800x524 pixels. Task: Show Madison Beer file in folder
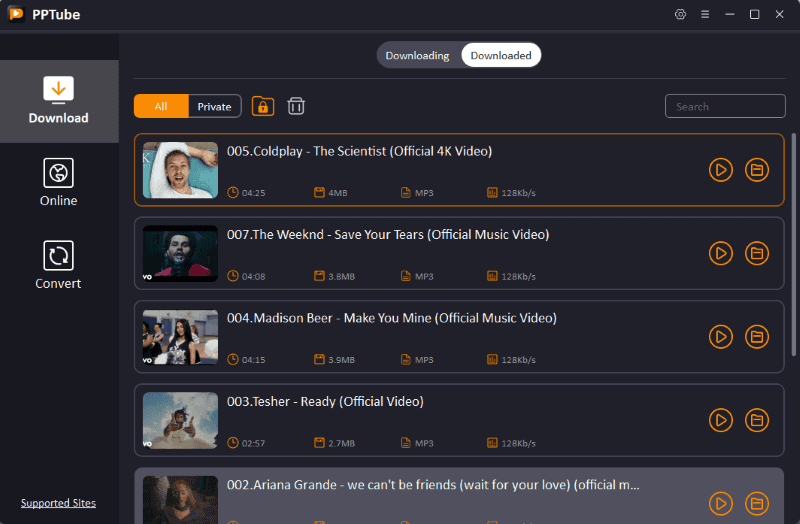pyautogui.click(x=757, y=336)
